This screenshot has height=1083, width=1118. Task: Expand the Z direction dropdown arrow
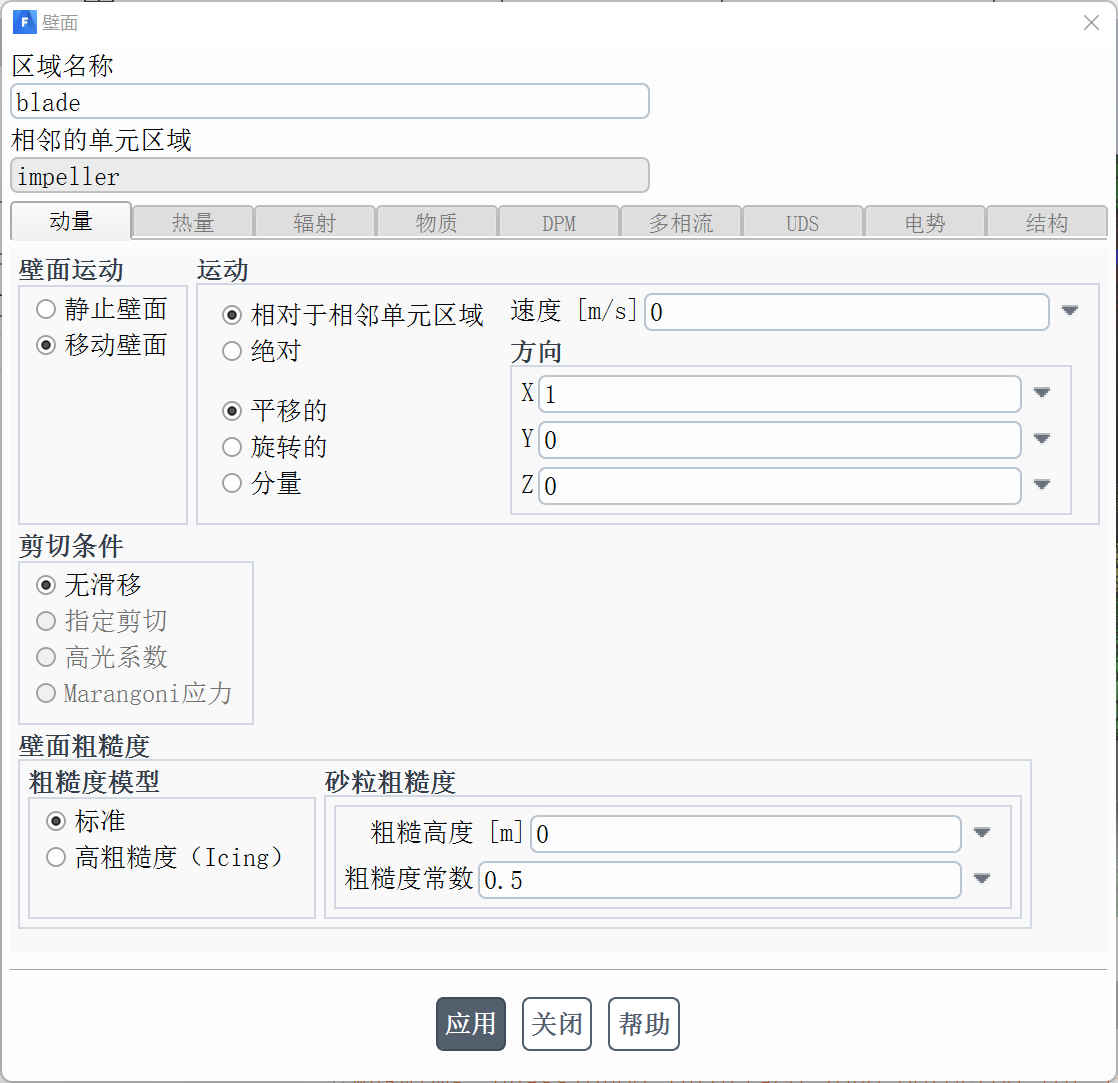pos(1042,485)
